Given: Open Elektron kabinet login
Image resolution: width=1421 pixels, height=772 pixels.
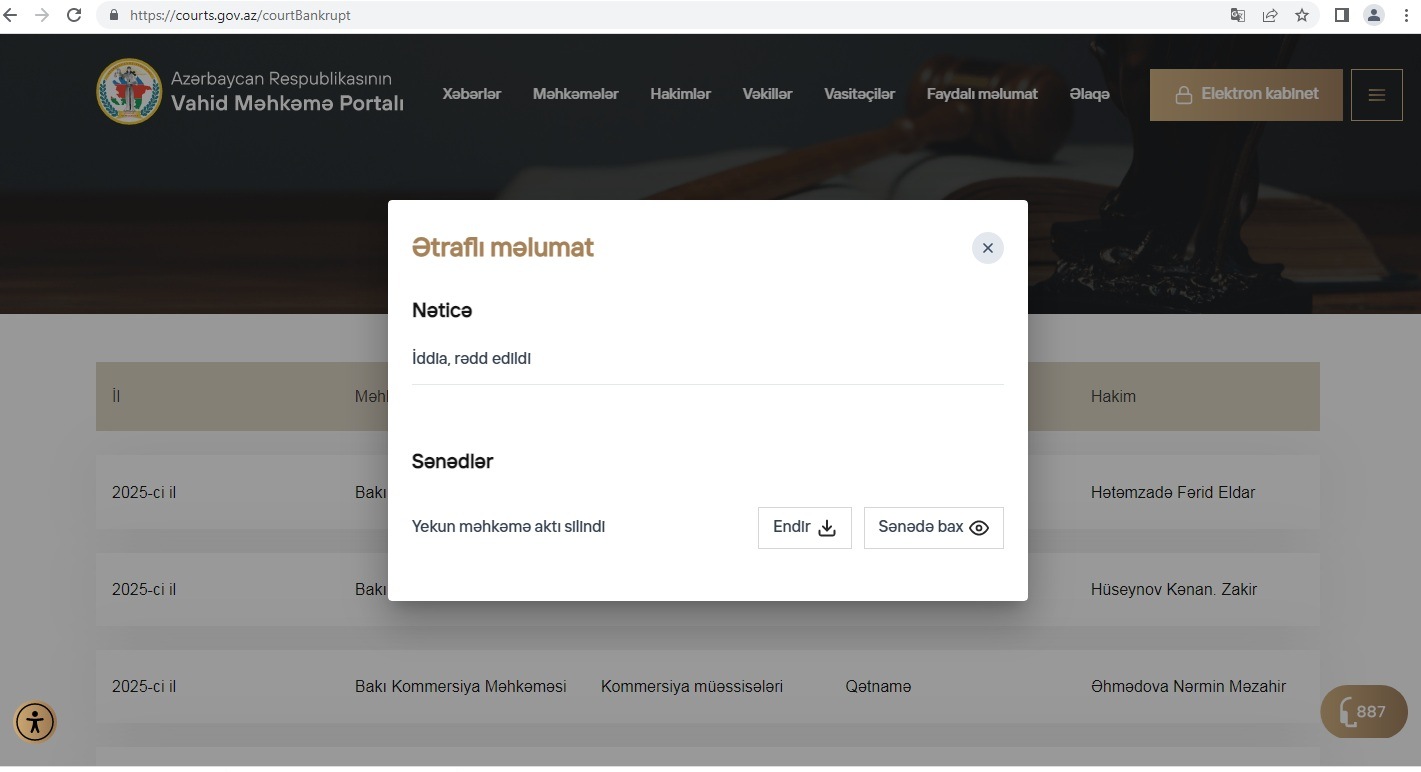Looking at the screenshot, I should pyautogui.click(x=1245, y=94).
